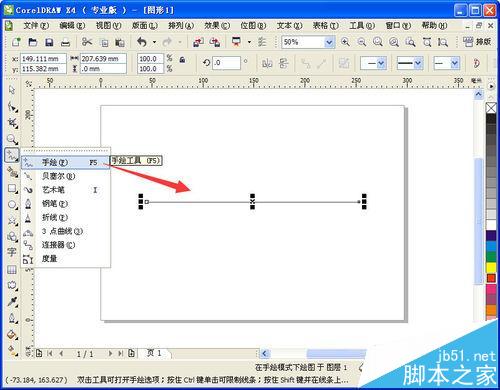
Task: Click the Import icon
Action: (199, 42)
